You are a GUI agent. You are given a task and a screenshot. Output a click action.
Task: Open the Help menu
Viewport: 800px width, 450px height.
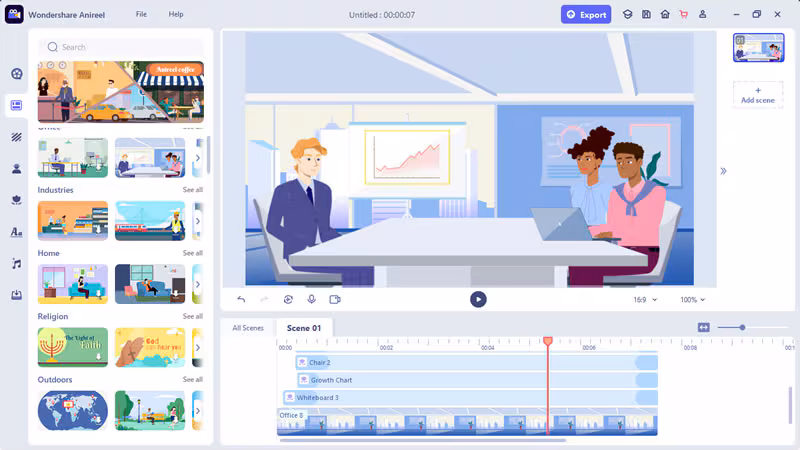pos(176,14)
